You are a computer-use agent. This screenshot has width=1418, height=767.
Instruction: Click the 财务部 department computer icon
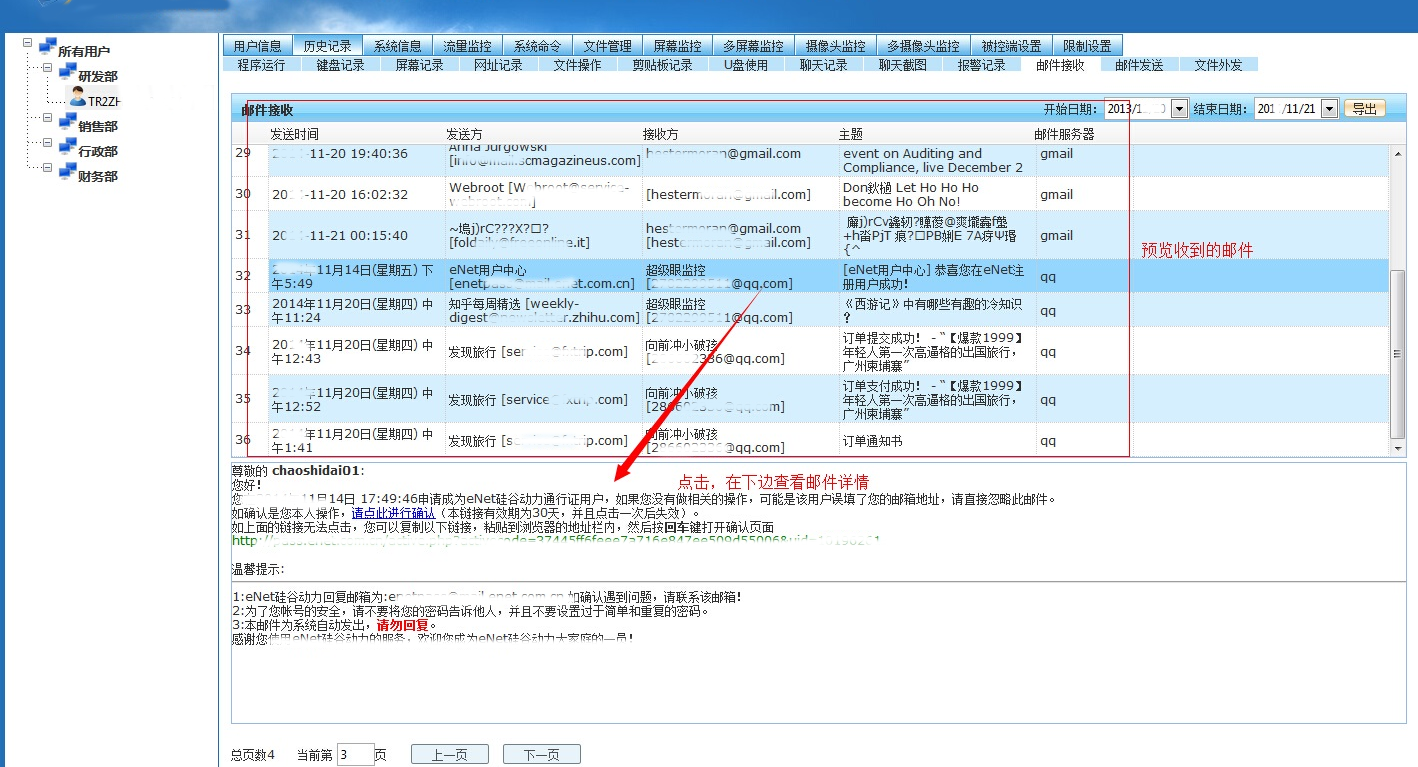[x=67, y=173]
